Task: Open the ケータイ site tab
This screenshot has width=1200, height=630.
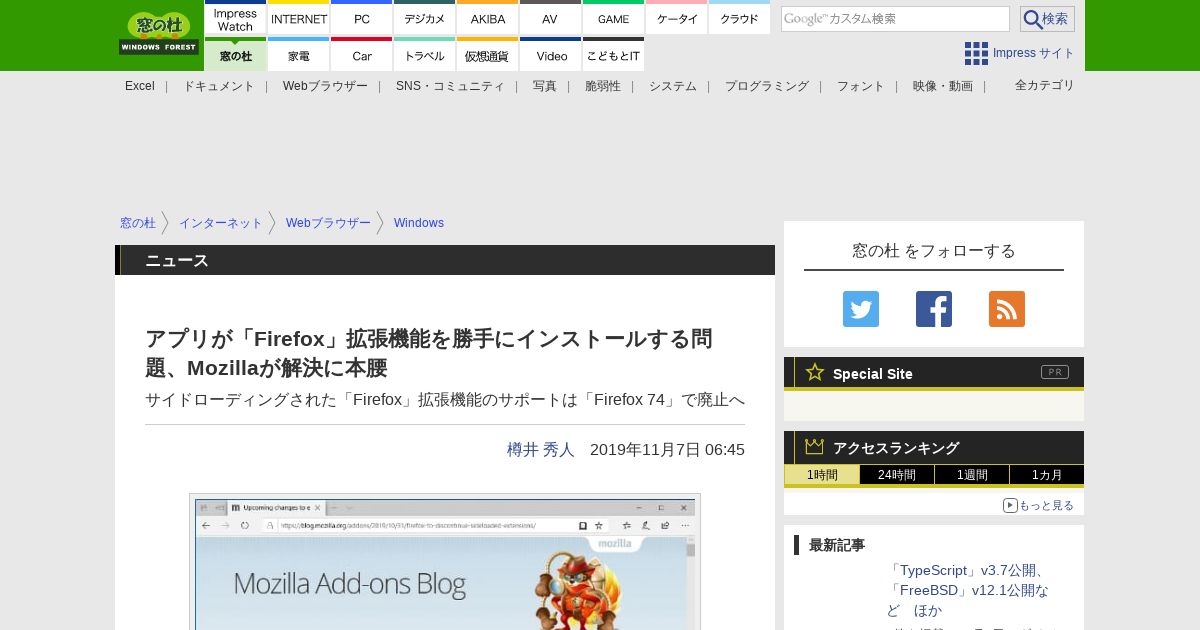Action: pos(677,18)
